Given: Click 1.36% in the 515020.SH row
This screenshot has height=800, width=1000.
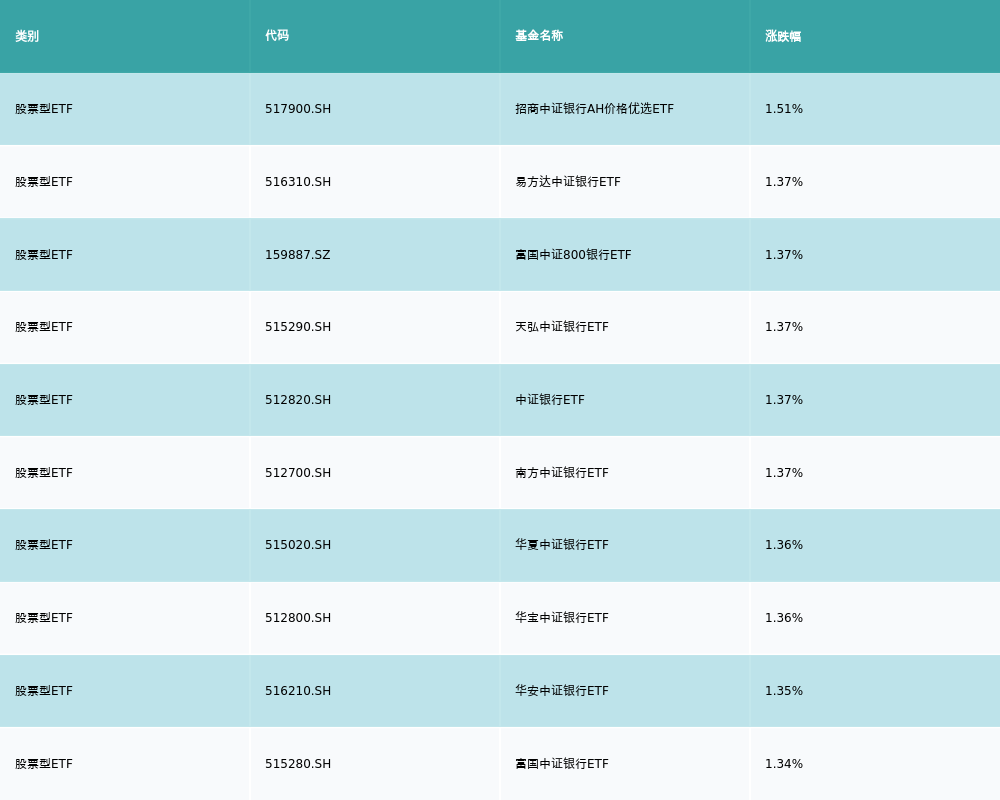Looking at the screenshot, I should [784, 545].
